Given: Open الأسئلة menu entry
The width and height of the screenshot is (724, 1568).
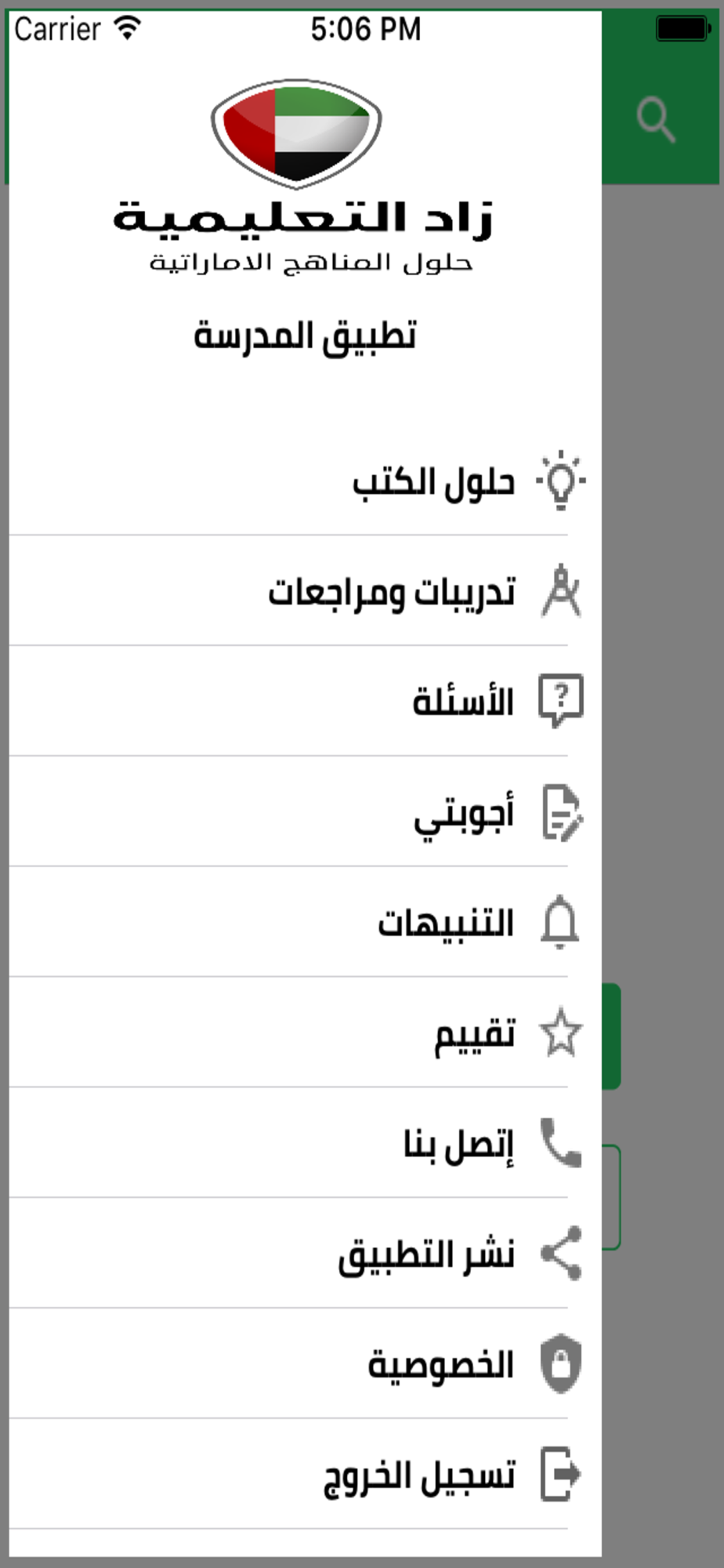Looking at the screenshot, I should tap(289, 702).
